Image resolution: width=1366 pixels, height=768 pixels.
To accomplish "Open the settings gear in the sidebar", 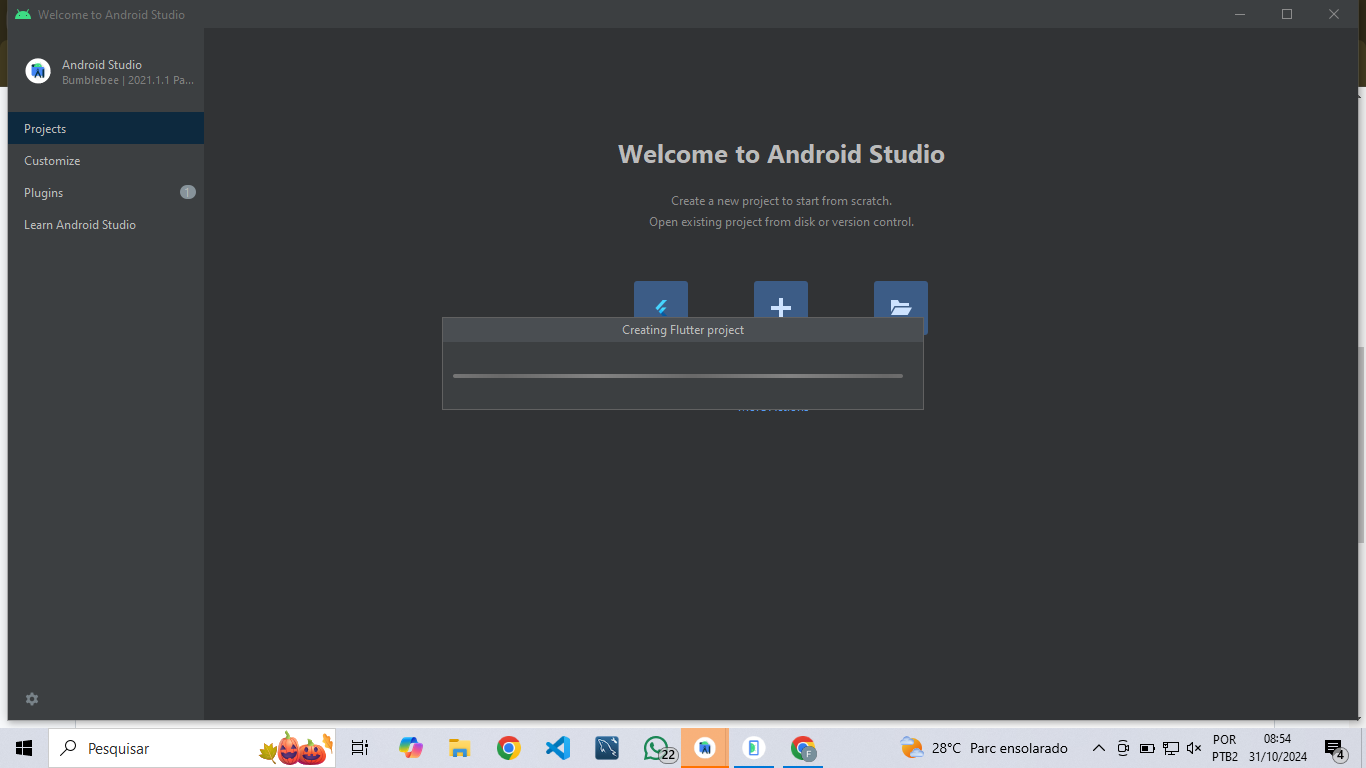I will 32,699.
